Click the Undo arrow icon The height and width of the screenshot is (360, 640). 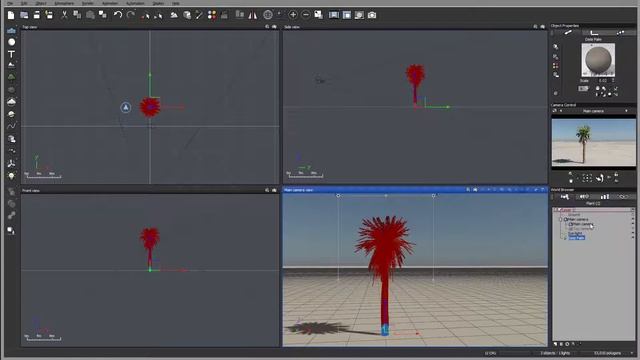pos(118,15)
